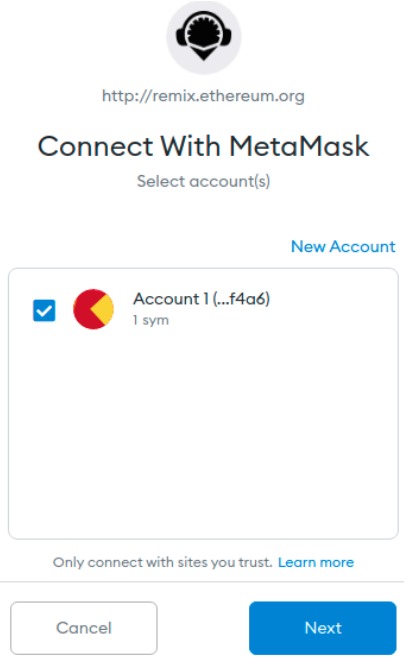The height and width of the screenshot is (668, 408).
Task: Click the http://remix.ethereum.org origin URL
Action: click(203, 96)
